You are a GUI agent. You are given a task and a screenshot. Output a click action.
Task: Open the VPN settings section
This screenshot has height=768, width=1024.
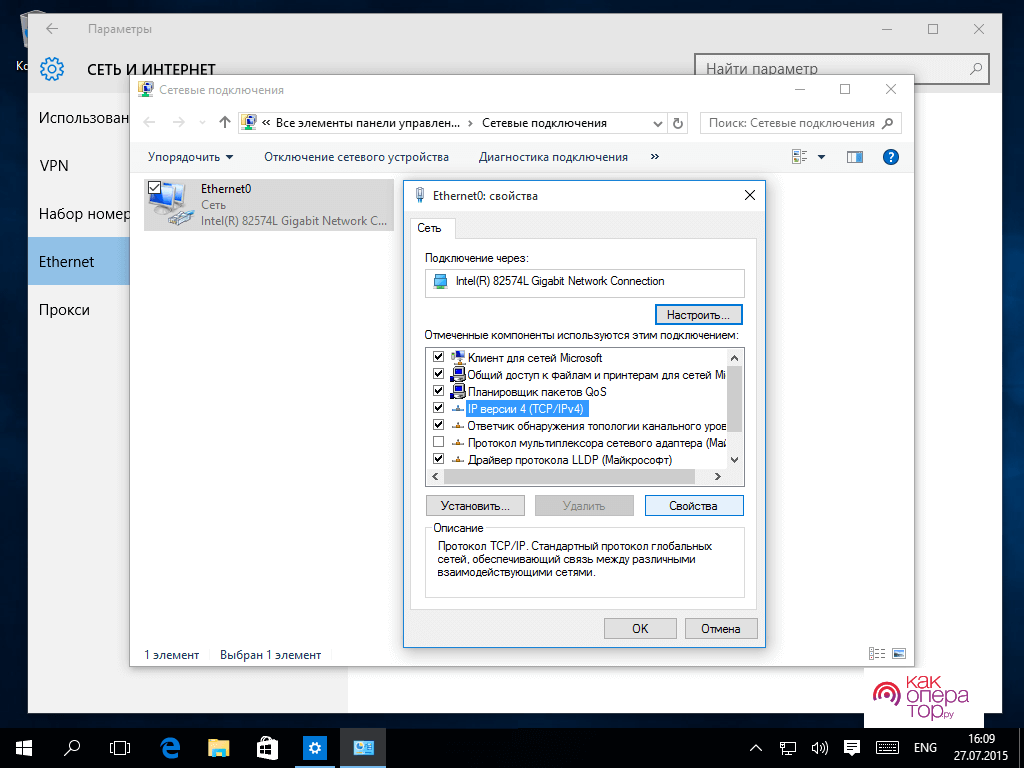tap(54, 166)
